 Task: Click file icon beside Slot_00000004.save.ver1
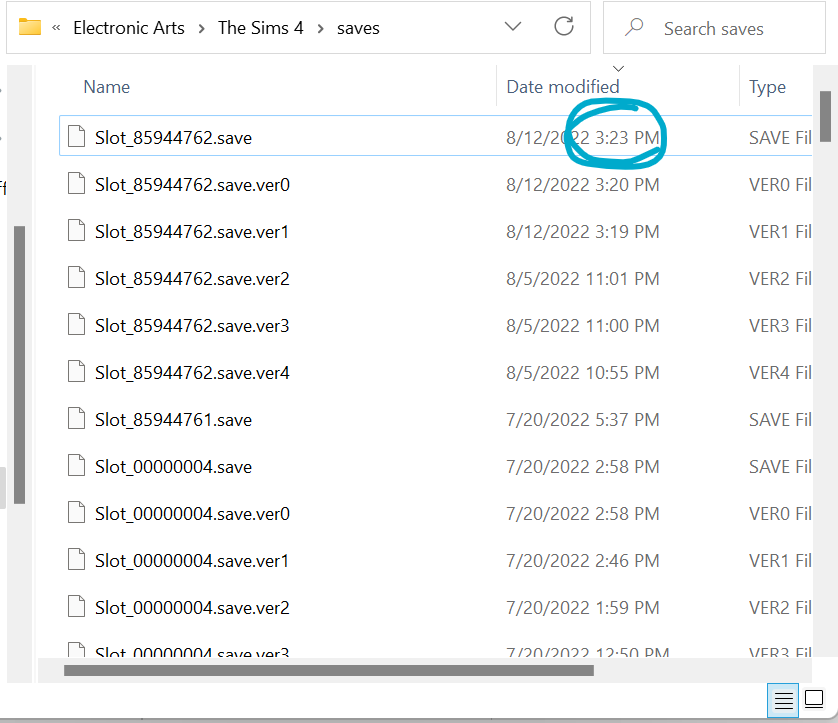pos(76,559)
